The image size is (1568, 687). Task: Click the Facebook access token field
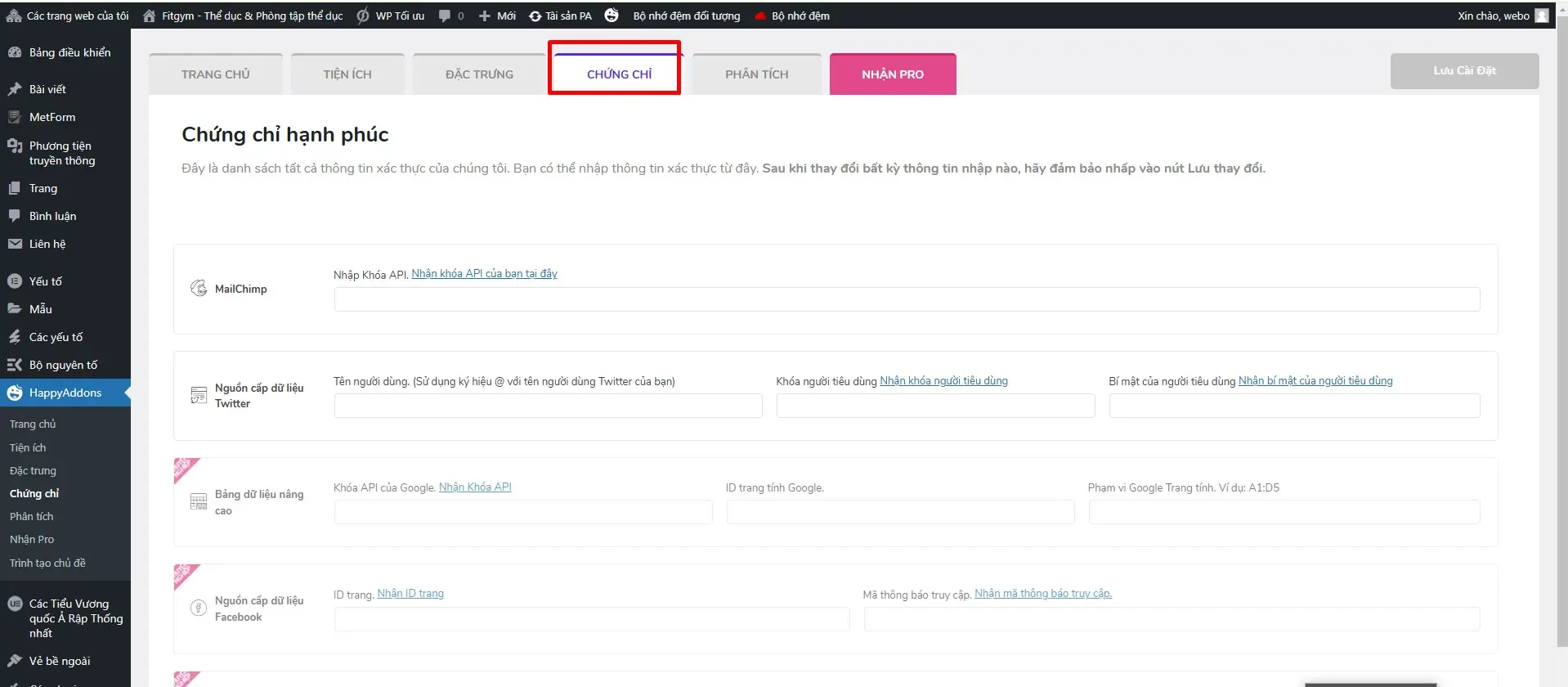pos(1172,619)
